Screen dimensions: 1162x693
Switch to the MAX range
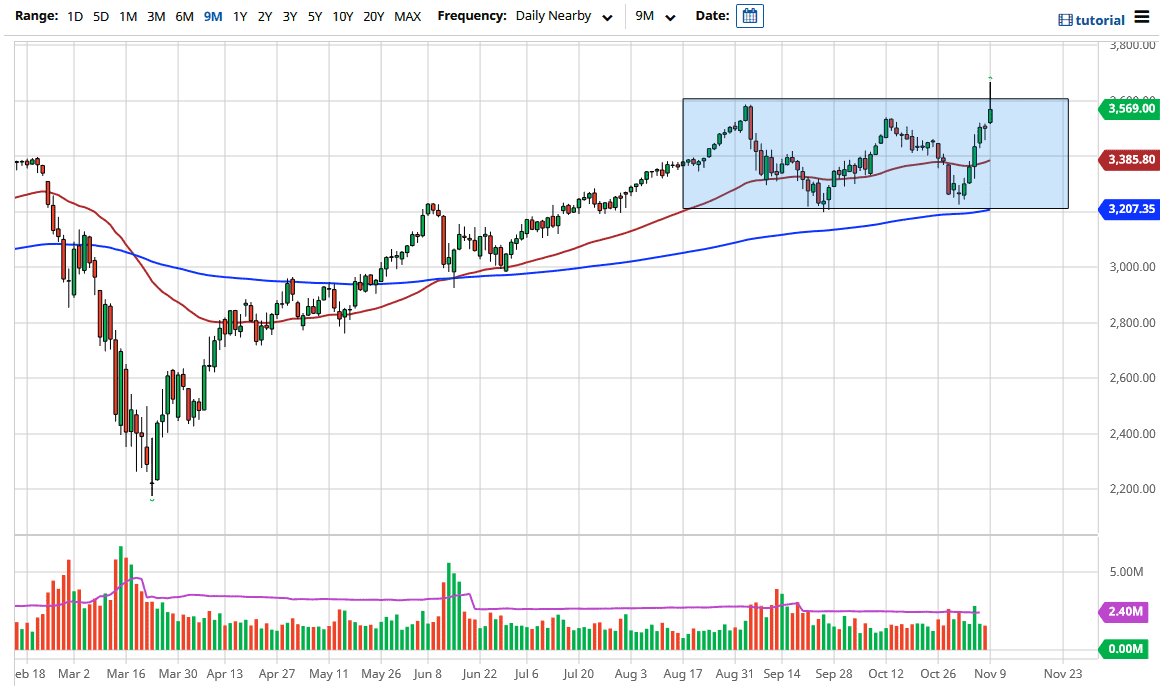[407, 16]
